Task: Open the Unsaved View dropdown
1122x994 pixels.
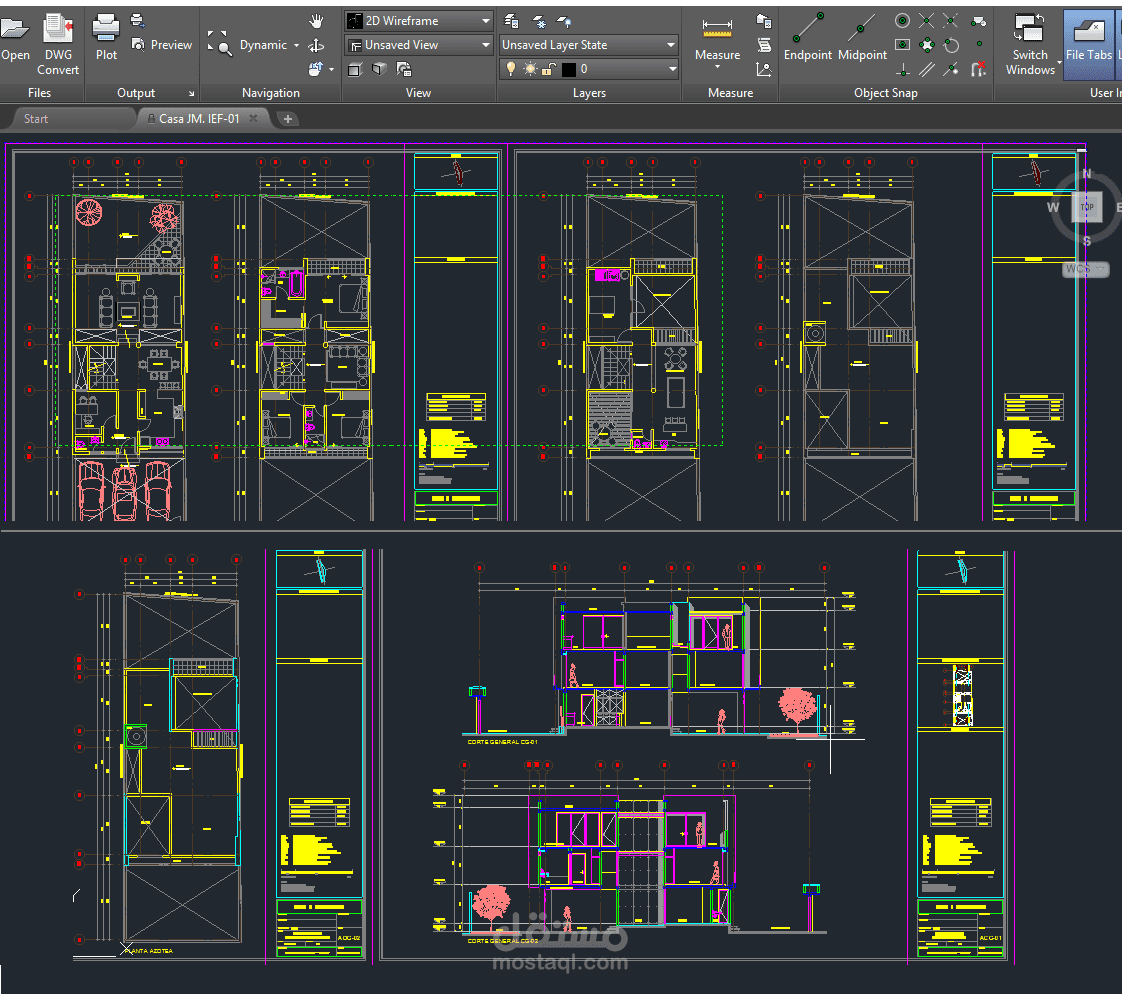Action: tap(419, 45)
